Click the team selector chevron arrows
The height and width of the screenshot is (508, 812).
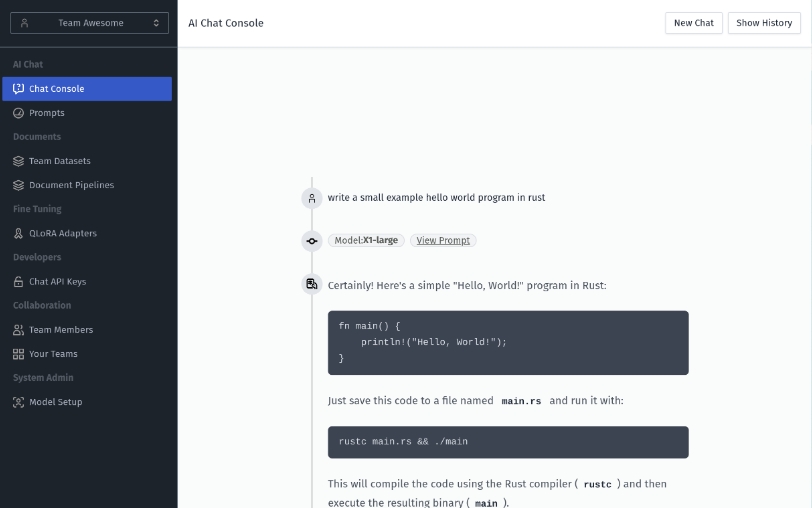click(x=156, y=23)
